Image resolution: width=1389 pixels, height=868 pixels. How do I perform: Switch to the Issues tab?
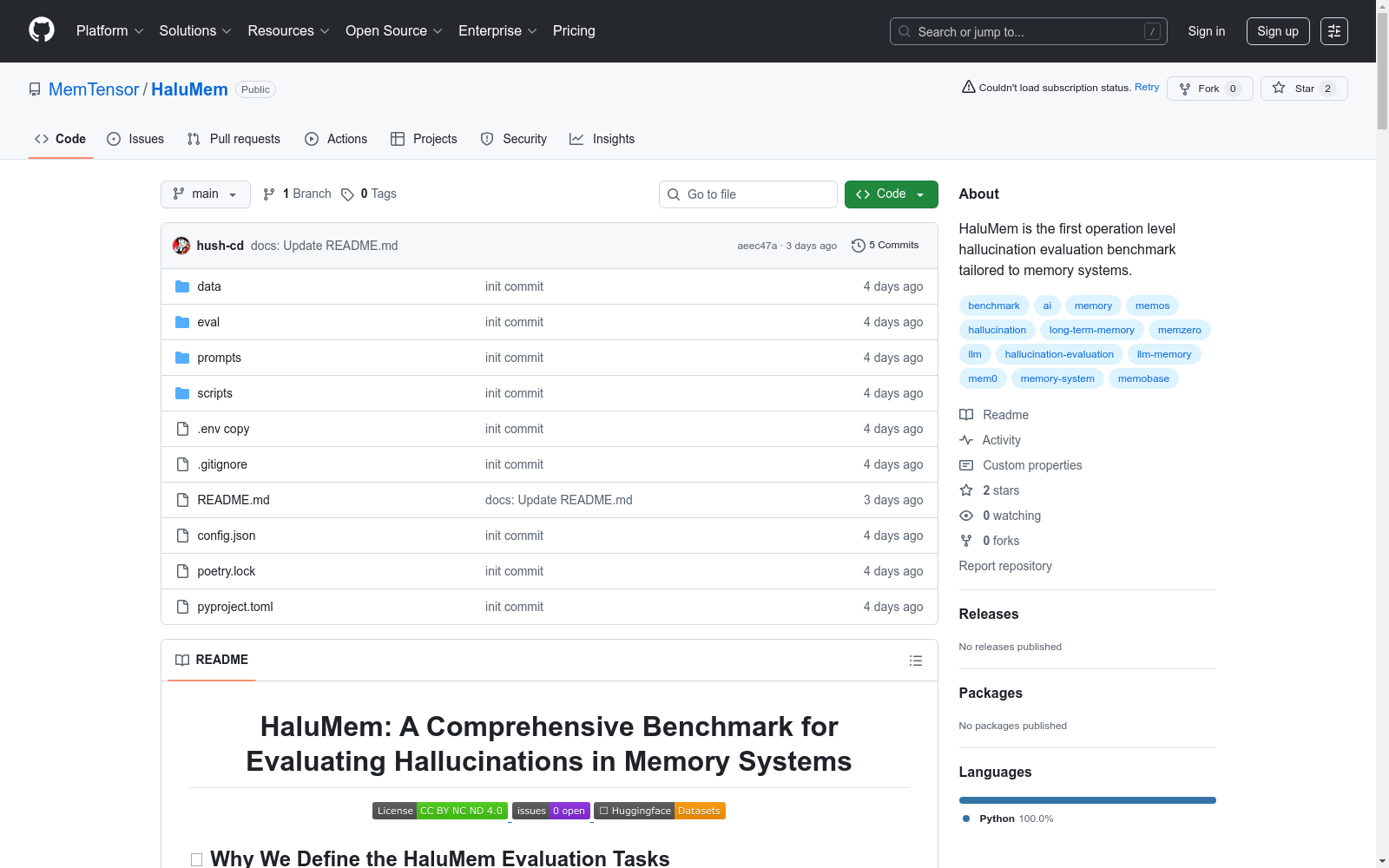point(135,139)
